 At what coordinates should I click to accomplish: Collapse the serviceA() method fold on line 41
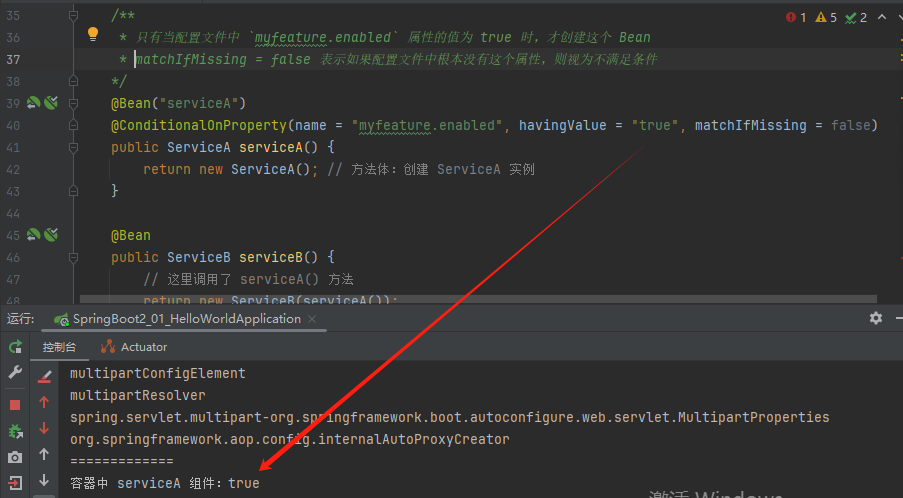[x=73, y=147]
